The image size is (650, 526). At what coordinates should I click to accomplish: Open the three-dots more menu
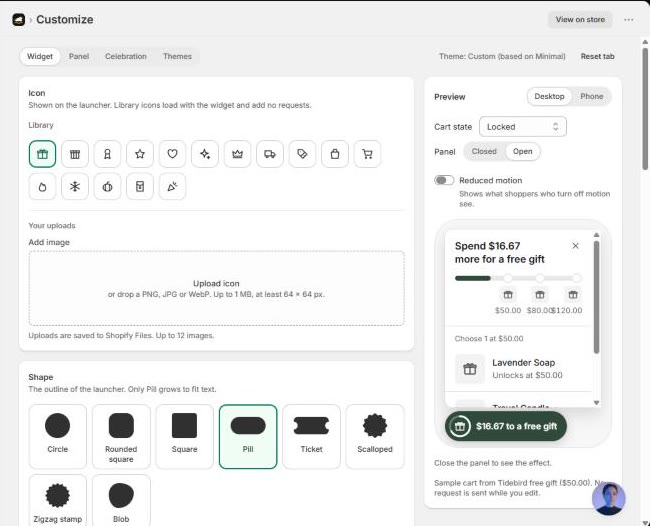[628, 19]
